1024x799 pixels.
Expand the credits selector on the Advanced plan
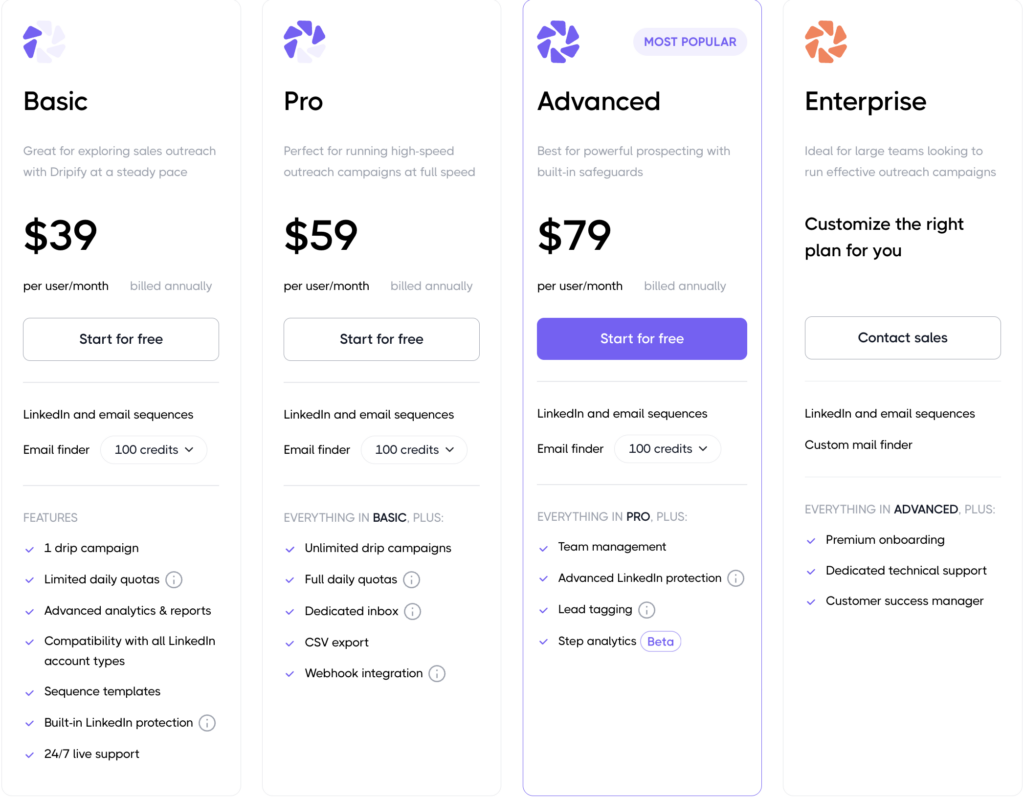667,448
